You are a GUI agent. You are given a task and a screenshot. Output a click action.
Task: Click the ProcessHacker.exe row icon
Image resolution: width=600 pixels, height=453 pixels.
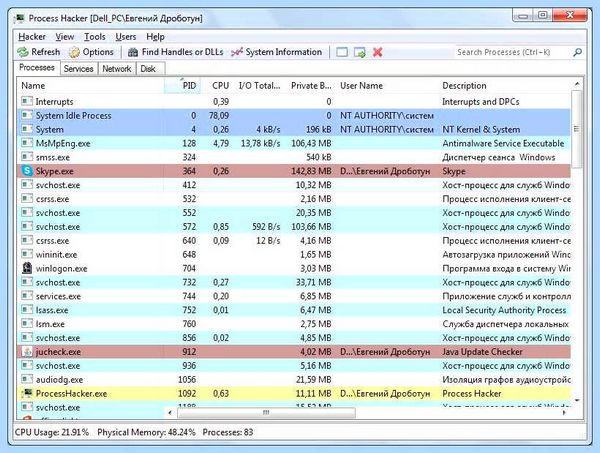point(27,393)
